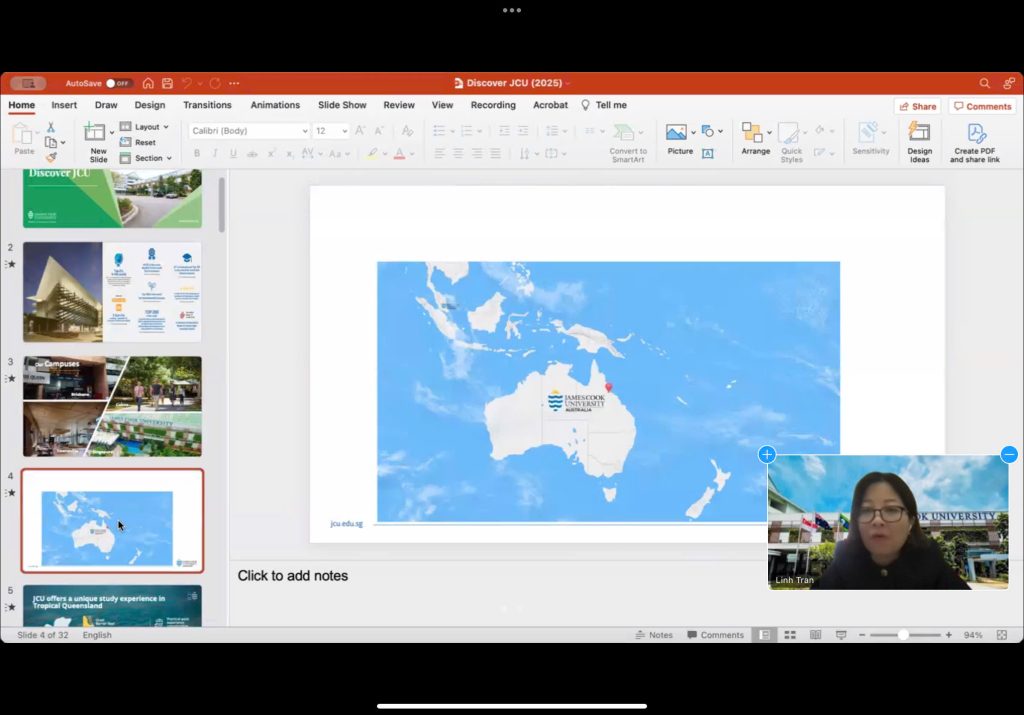Click Tell me search
This screenshot has width=1024, height=715.
tap(603, 105)
